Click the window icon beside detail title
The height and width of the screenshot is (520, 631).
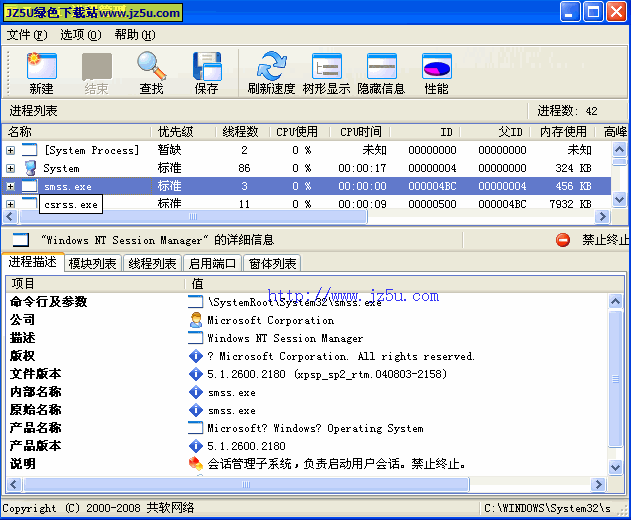click(21, 240)
